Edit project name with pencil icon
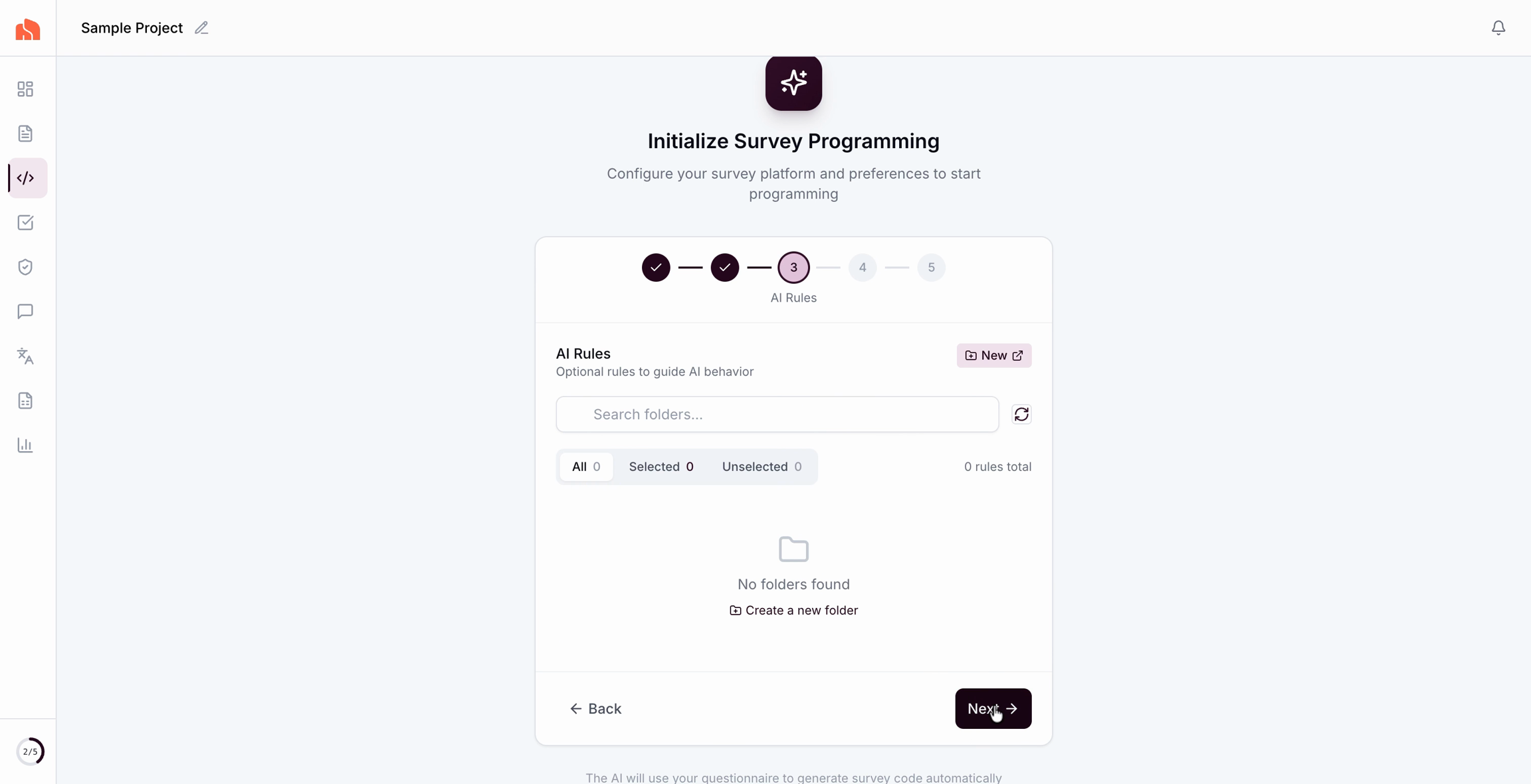 point(201,28)
